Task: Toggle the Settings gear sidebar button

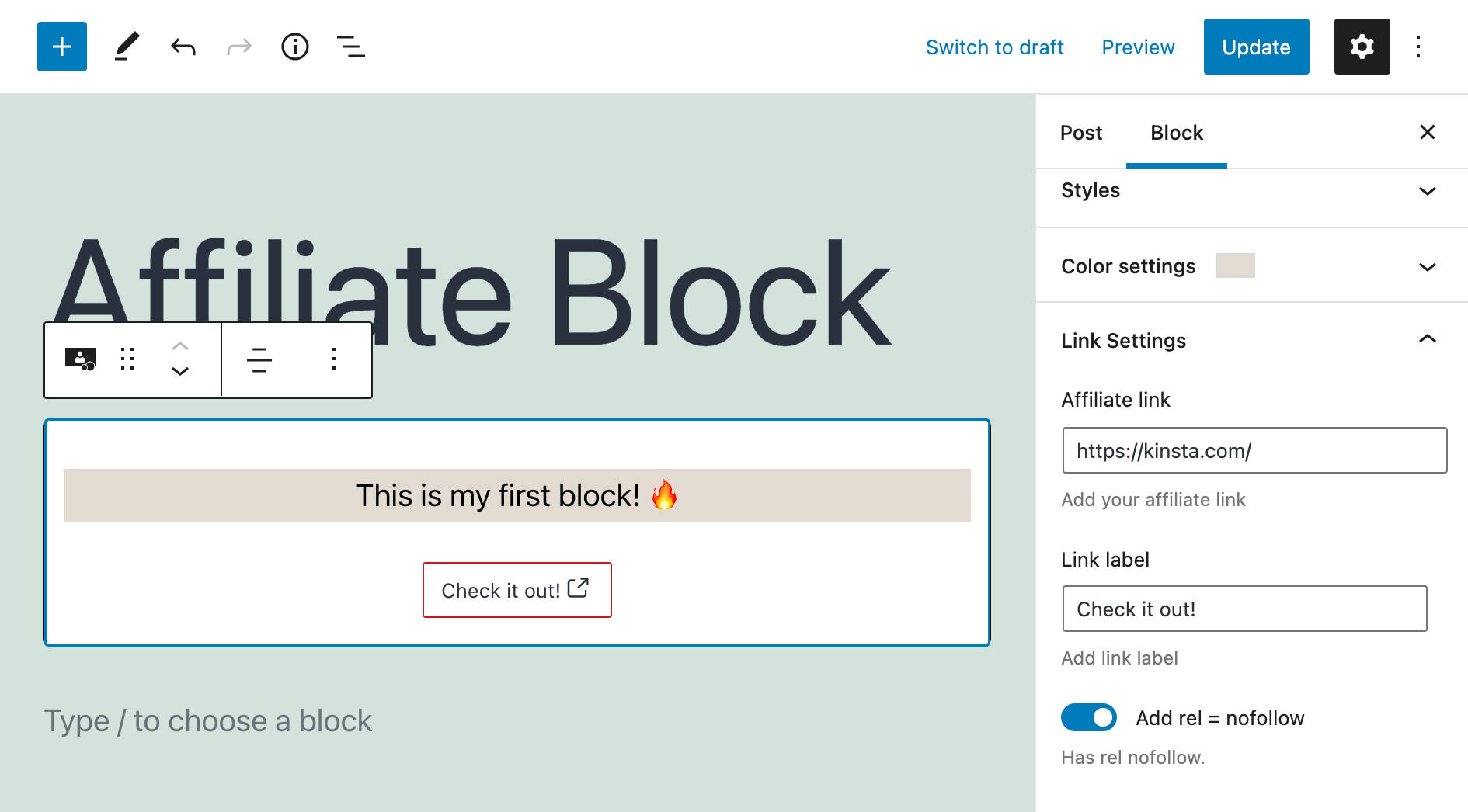Action: click(x=1362, y=47)
